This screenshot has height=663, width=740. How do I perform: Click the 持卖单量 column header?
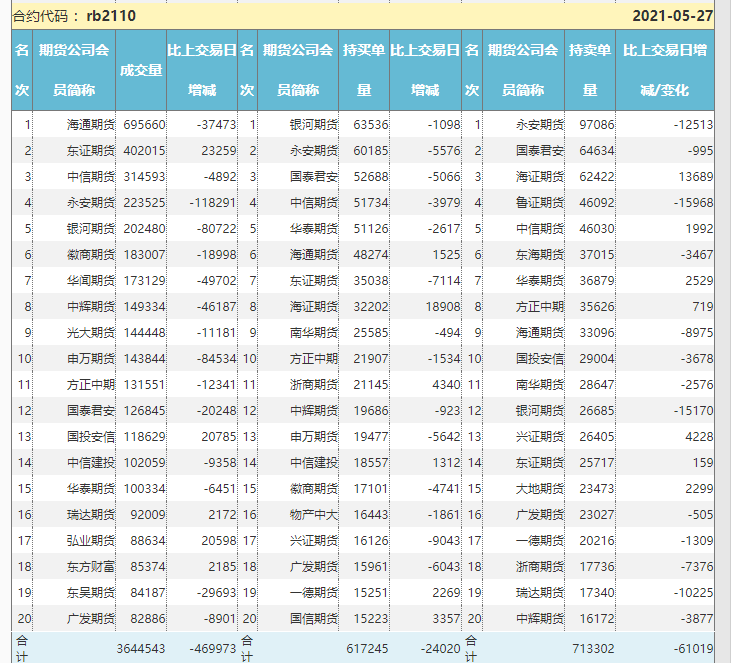589,70
